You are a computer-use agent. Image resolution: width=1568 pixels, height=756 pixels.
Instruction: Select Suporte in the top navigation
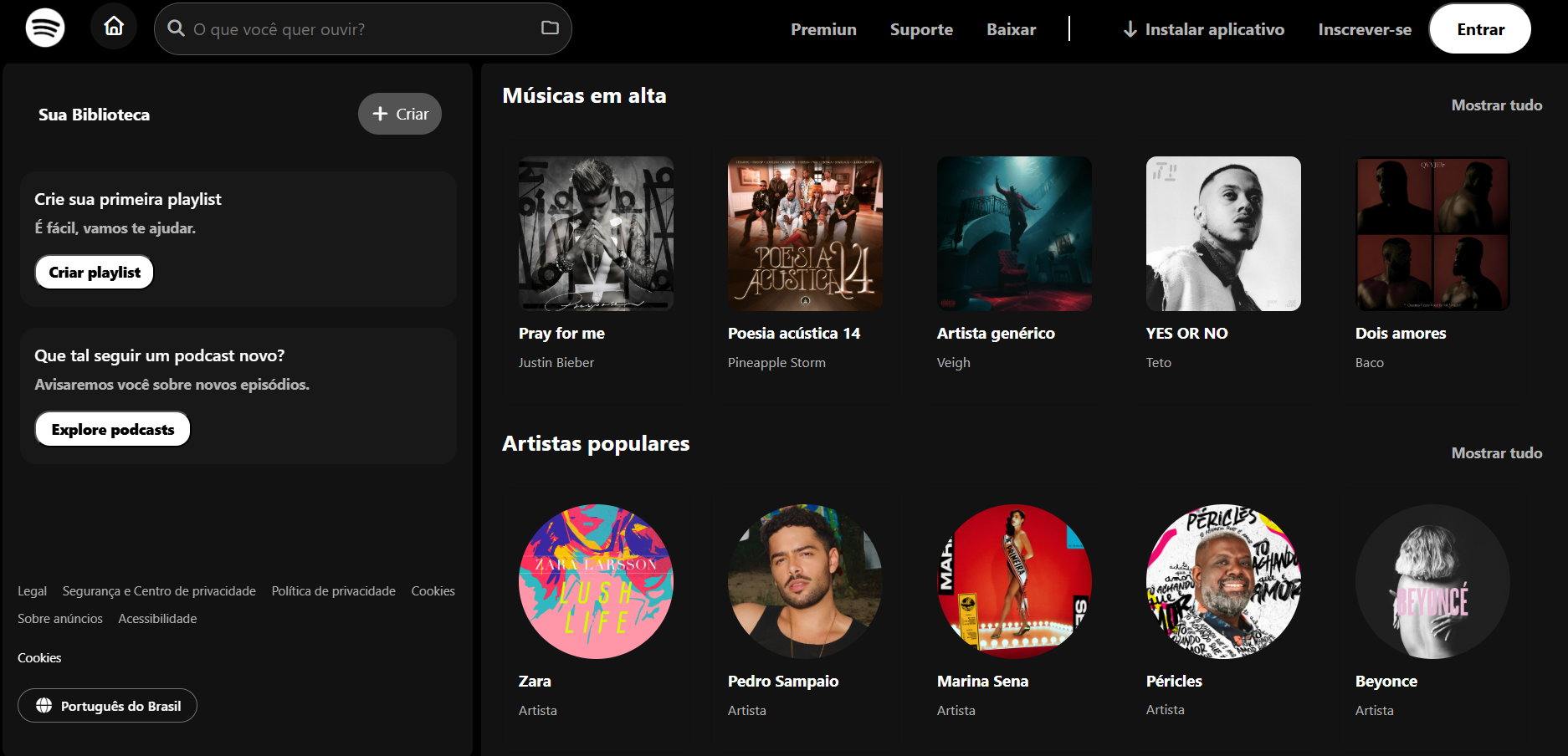(x=921, y=29)
